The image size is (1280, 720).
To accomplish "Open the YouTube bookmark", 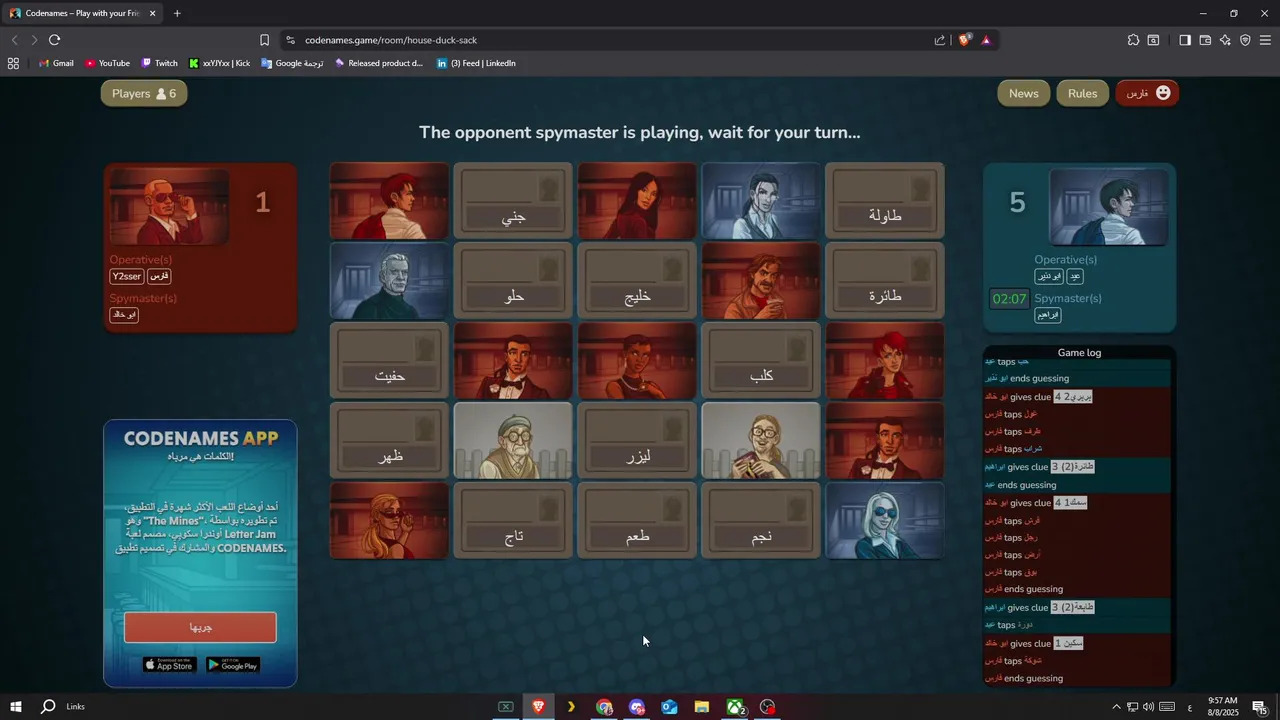I will 107,63.
